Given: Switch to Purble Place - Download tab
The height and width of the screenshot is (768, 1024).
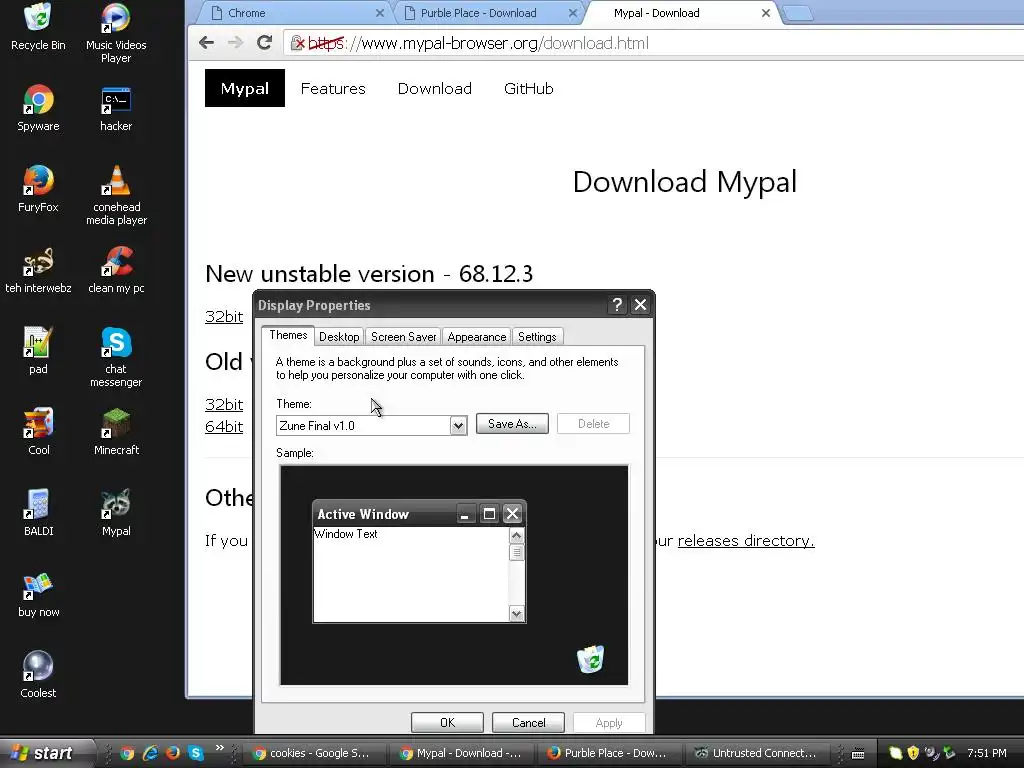Looking at the screenshot, I should (x=487, y=13).
